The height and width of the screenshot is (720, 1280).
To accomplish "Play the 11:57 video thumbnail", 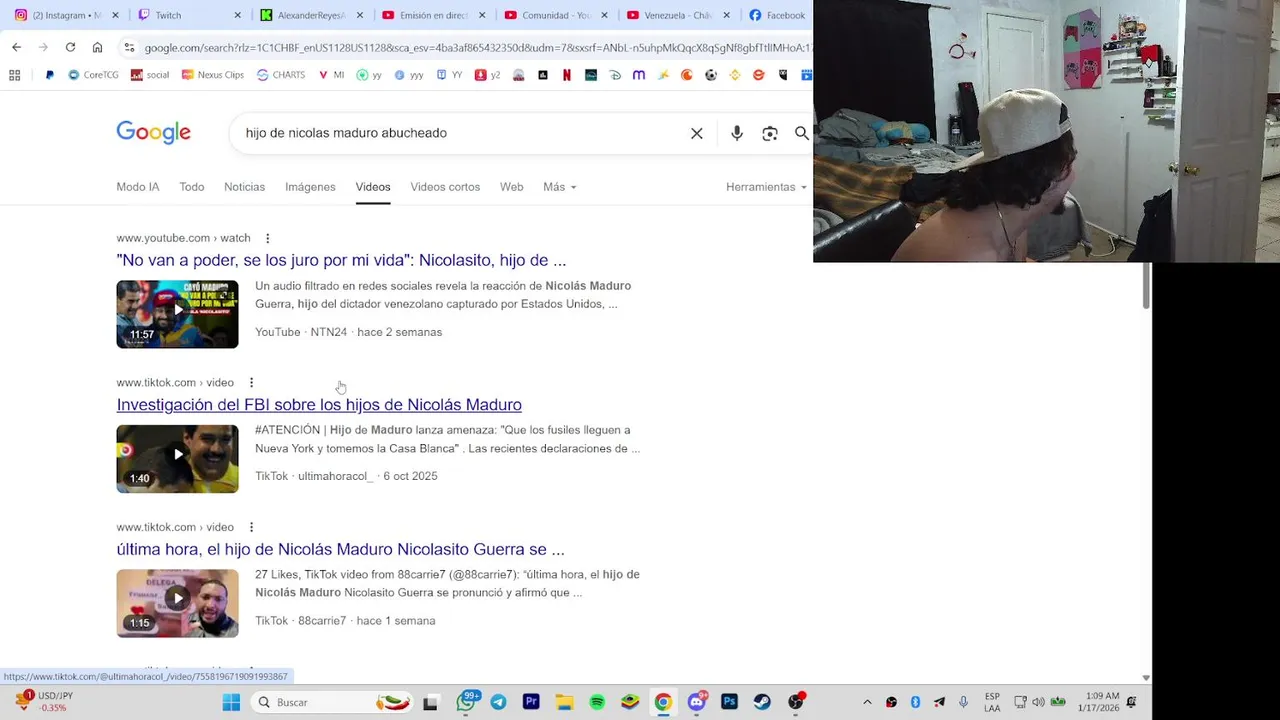I will 177,314.
